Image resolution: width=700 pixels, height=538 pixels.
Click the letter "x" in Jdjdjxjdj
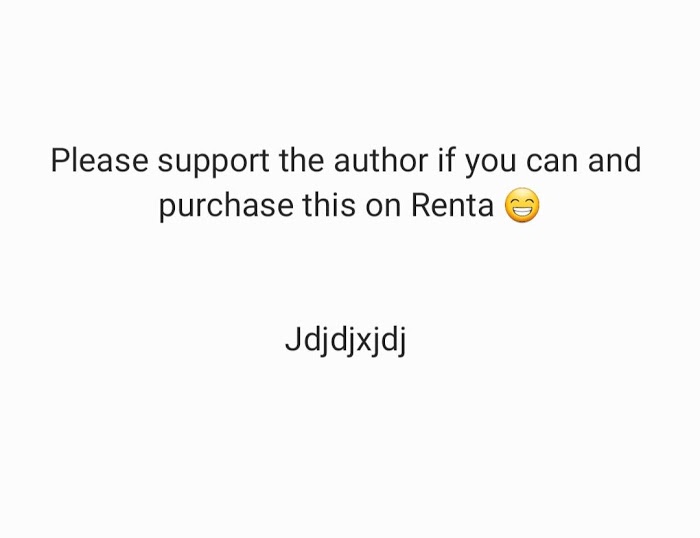click(363, 343)
